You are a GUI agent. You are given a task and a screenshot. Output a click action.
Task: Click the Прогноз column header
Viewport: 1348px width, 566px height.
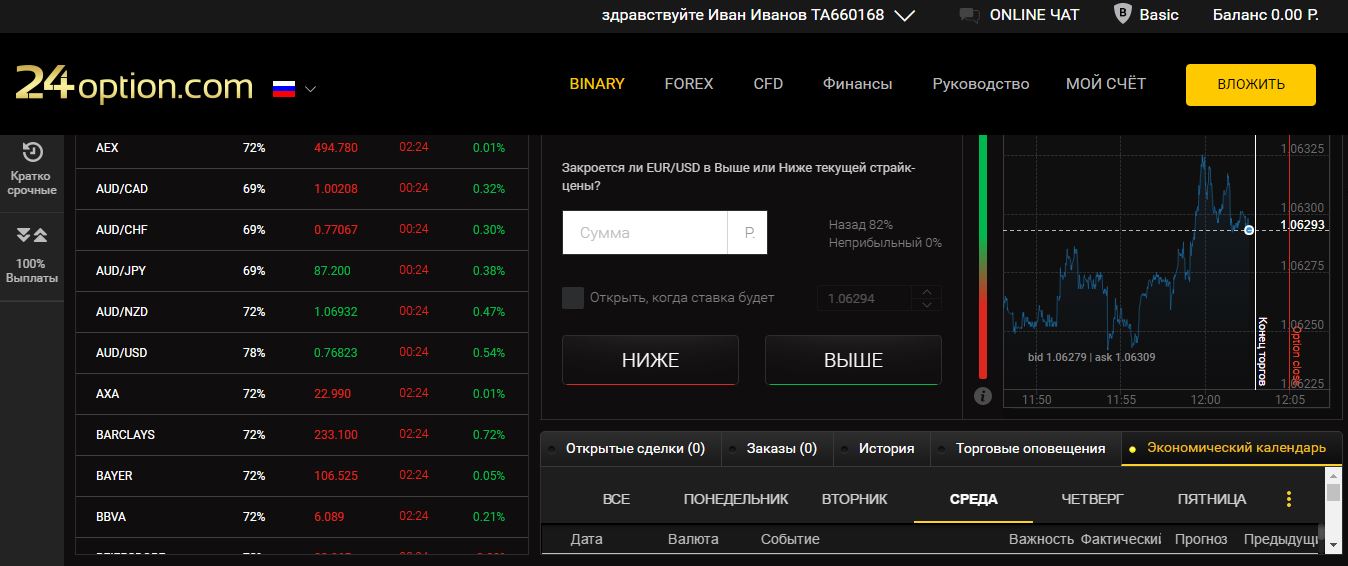click(x=1201, y=539)
